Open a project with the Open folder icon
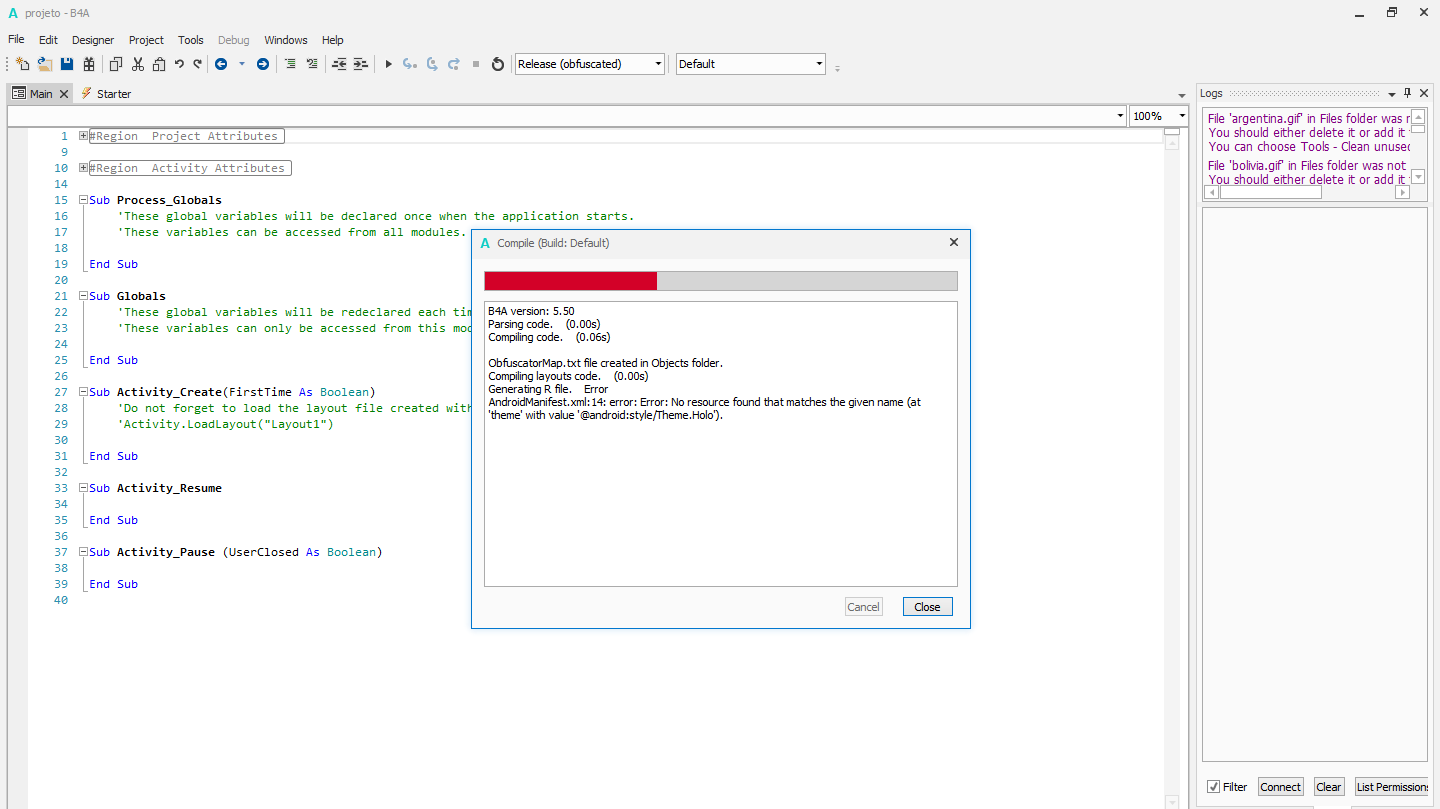 pos(44,63)
